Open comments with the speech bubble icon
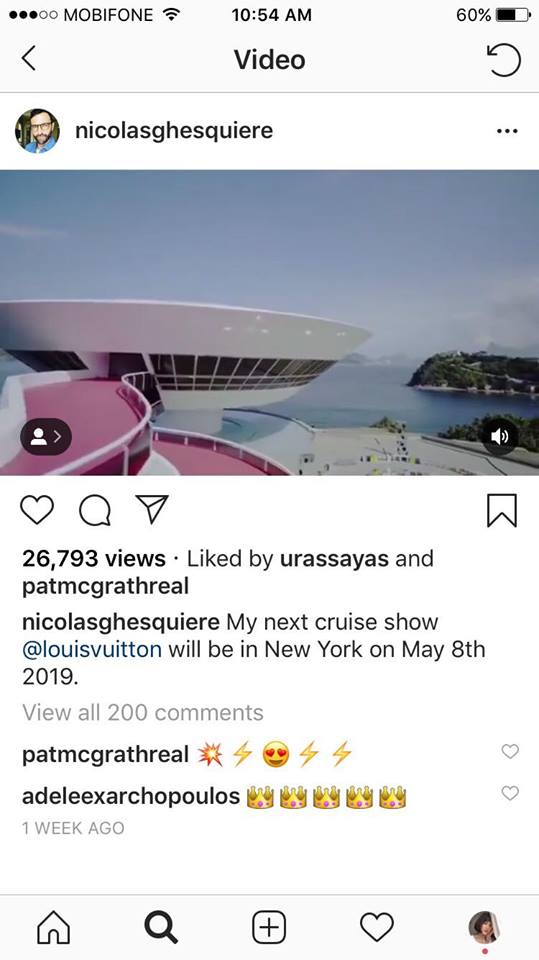This screenshot has height=960, width=539. click(95, 510)
